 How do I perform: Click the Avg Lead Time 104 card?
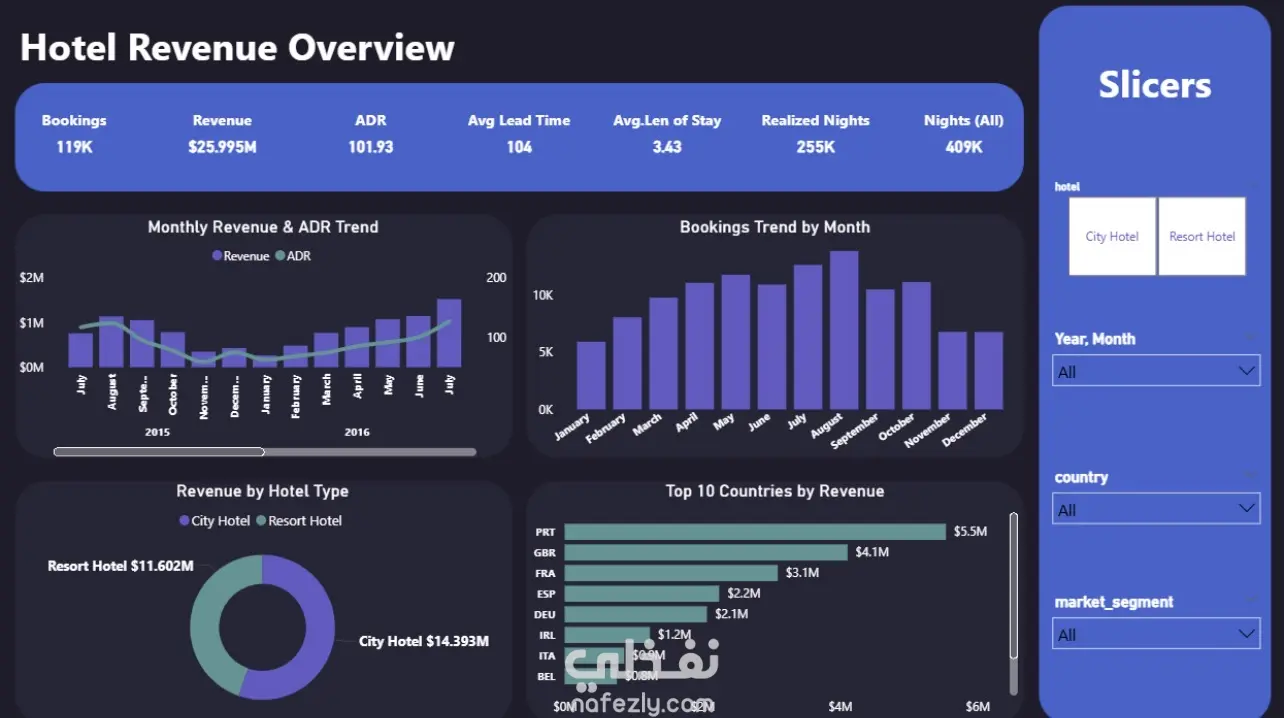pyautogui.click(x=519, y=133)
